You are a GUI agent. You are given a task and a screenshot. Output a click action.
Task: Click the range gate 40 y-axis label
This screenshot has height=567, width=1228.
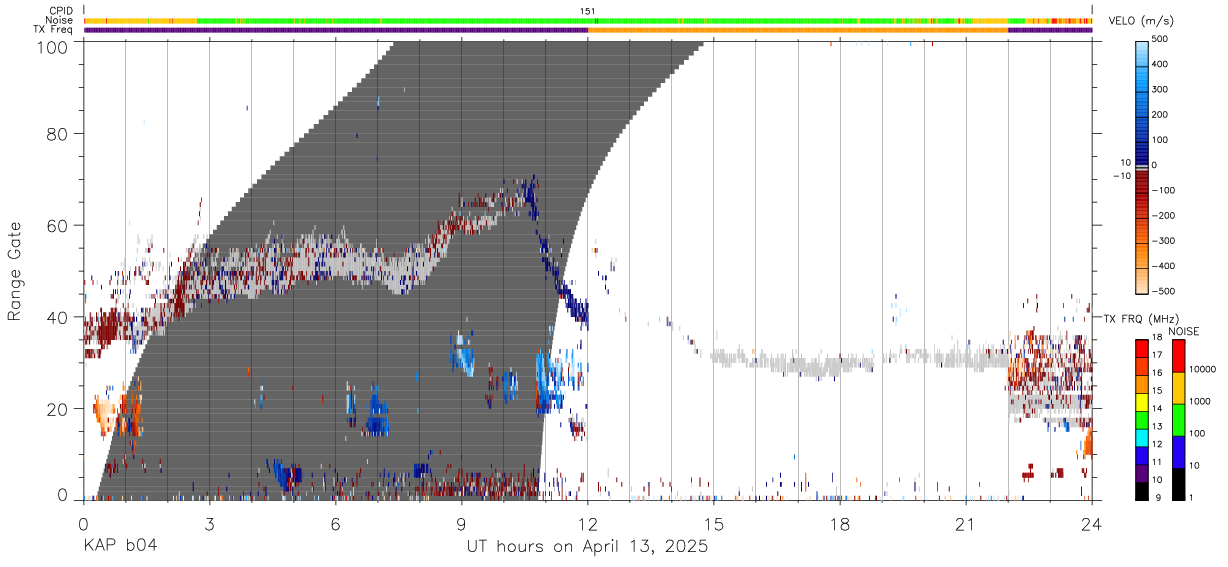[57, 318]
